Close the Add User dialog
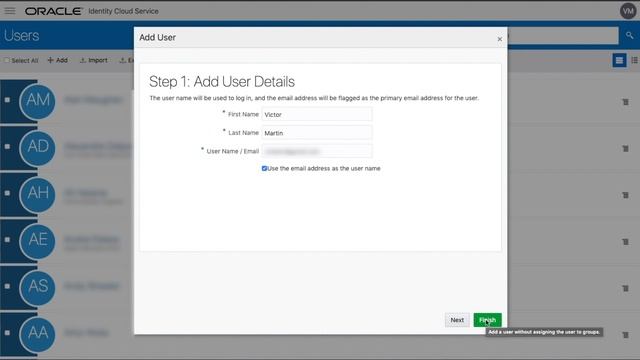Viewport: 640px width, 360px height. [x=500, y=39]
